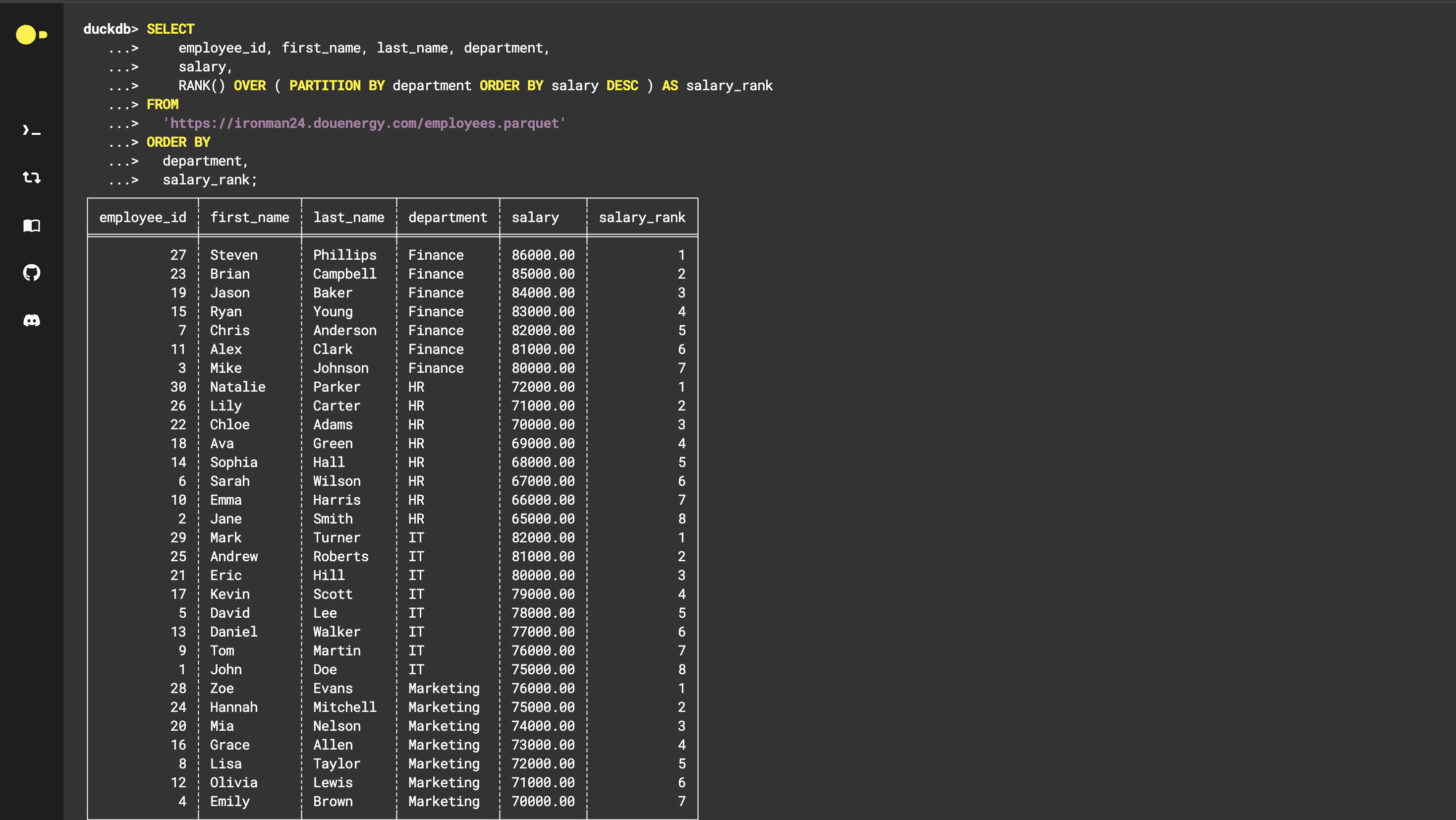Screen dimensions: 1456x820
Task: Click salary 70000.00 in Emily's row
Action: pos(543,801)
